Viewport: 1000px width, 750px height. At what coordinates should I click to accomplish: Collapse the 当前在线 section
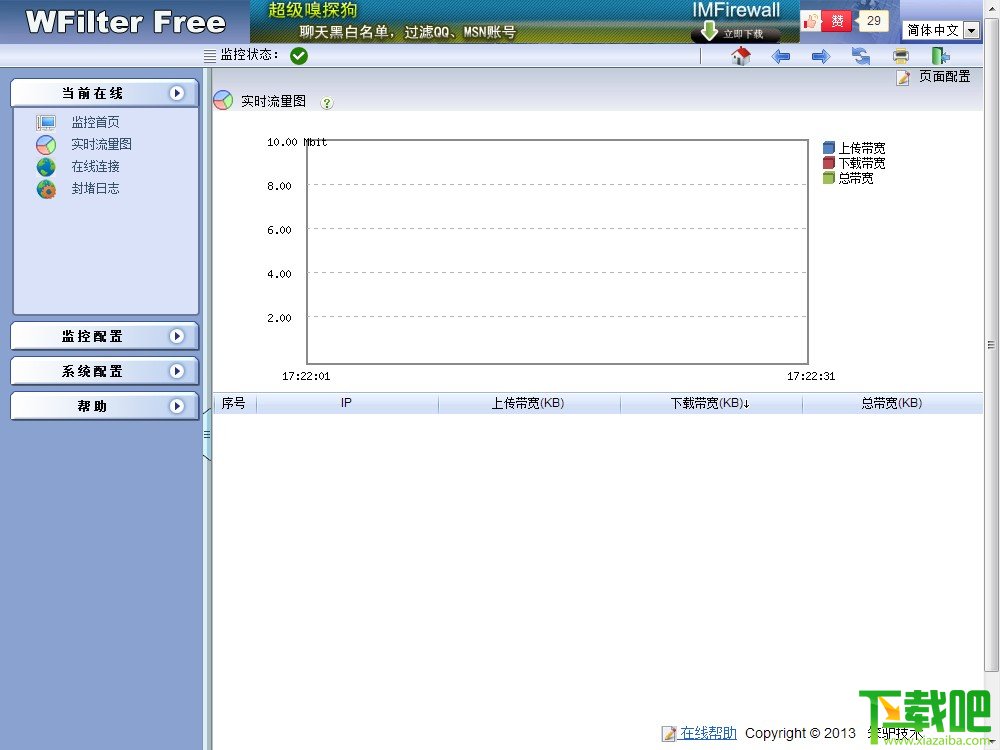[x=105, y=93]
